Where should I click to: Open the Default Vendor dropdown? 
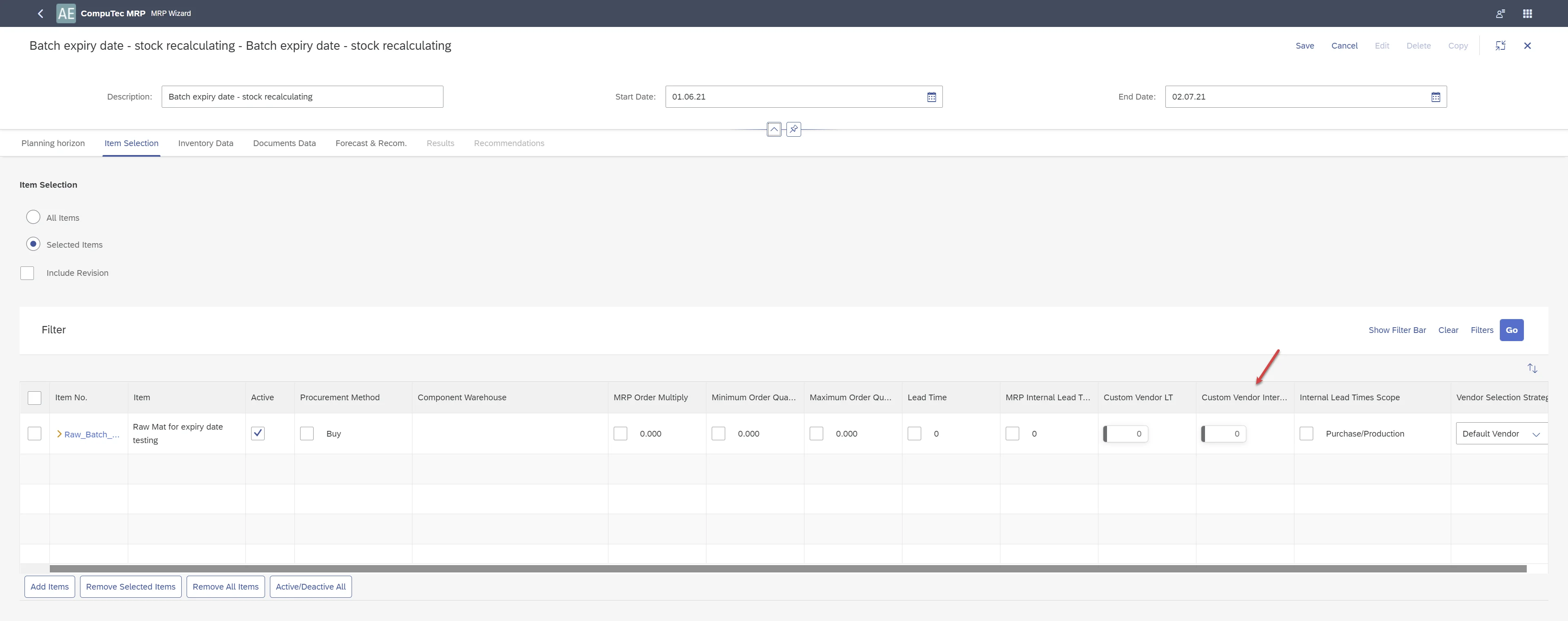click(x=1535, y=434)
